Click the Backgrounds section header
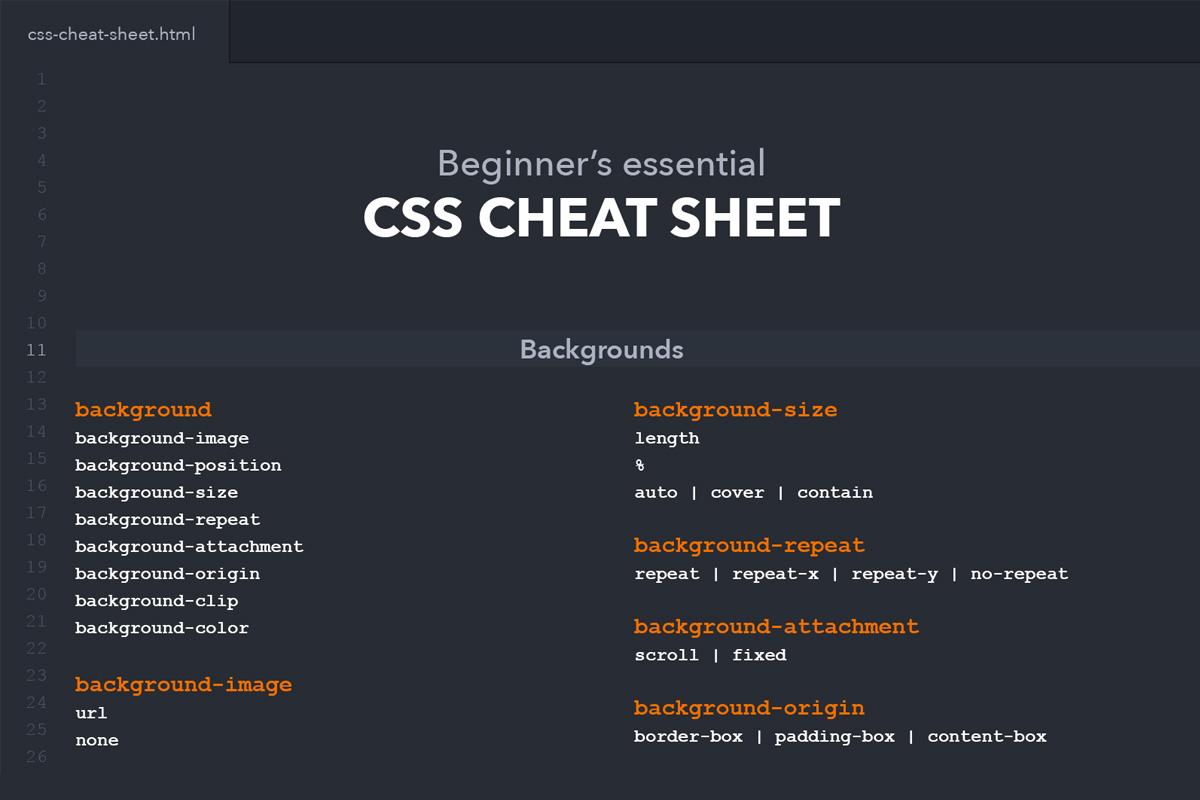Viewport: 1200px width, 800px height. tap(601, 350)
